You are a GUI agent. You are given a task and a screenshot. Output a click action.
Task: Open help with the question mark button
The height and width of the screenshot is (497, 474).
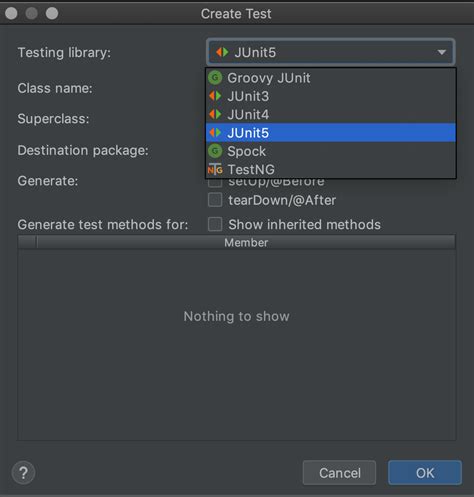click(23, 473)
